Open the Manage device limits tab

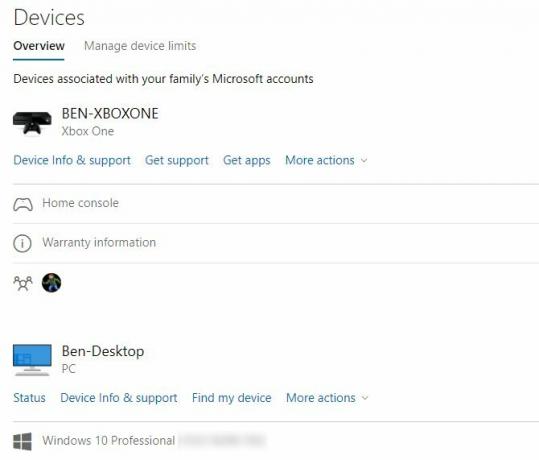pos(140,46)
